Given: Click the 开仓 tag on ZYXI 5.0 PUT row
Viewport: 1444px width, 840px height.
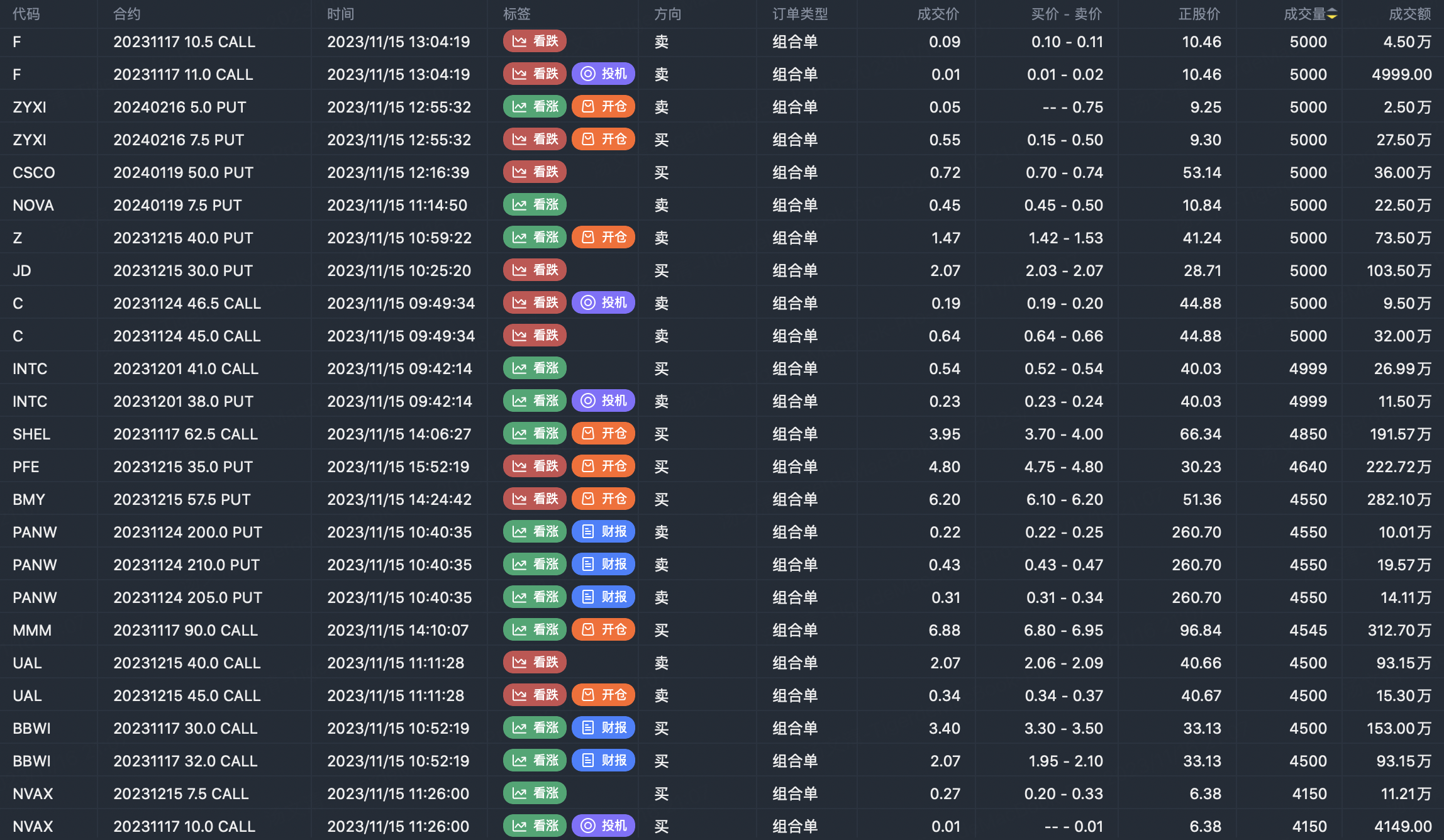Looking at the screenshot, I should [603, 107].
